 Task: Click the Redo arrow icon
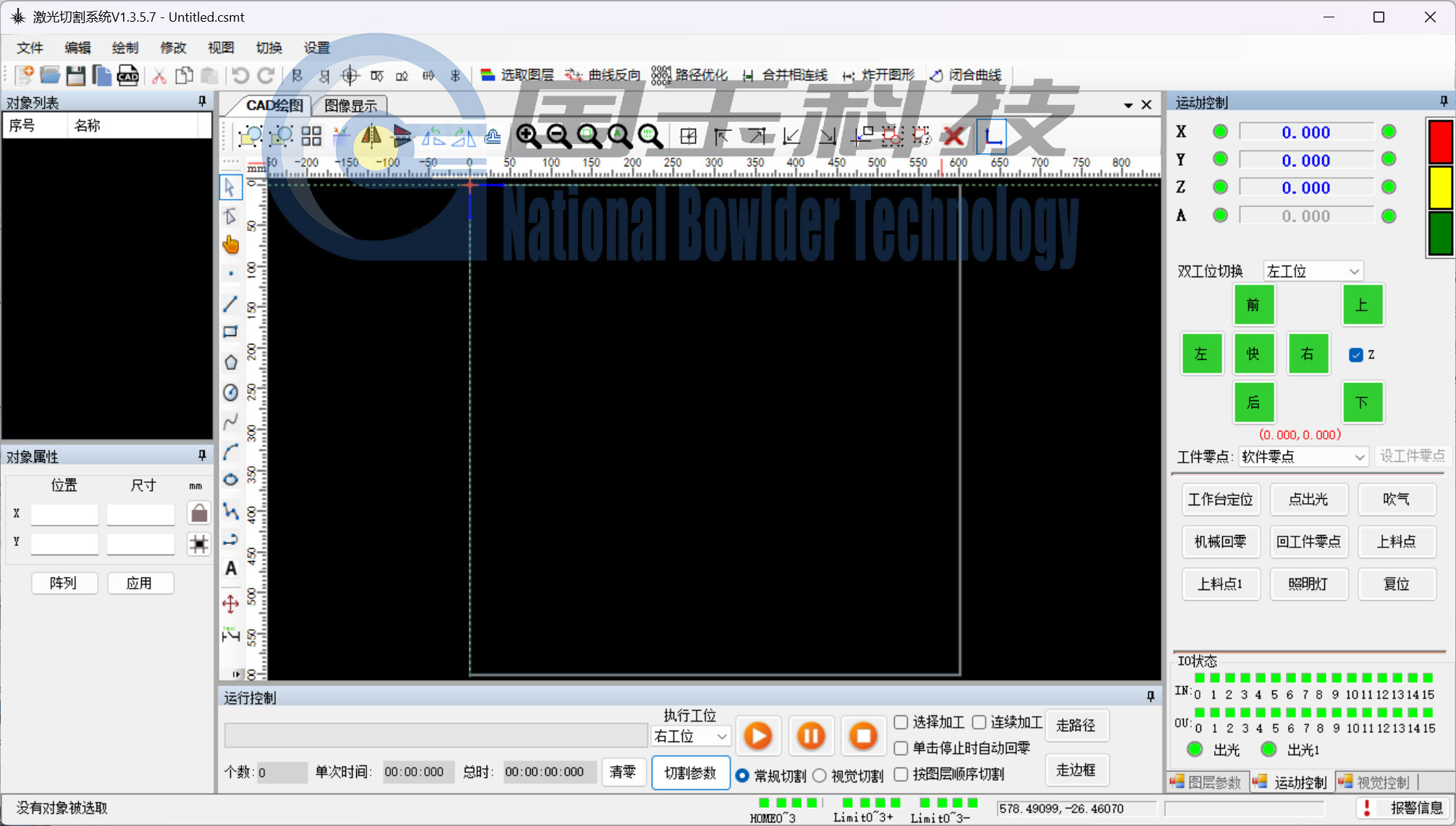coord(266,75)
